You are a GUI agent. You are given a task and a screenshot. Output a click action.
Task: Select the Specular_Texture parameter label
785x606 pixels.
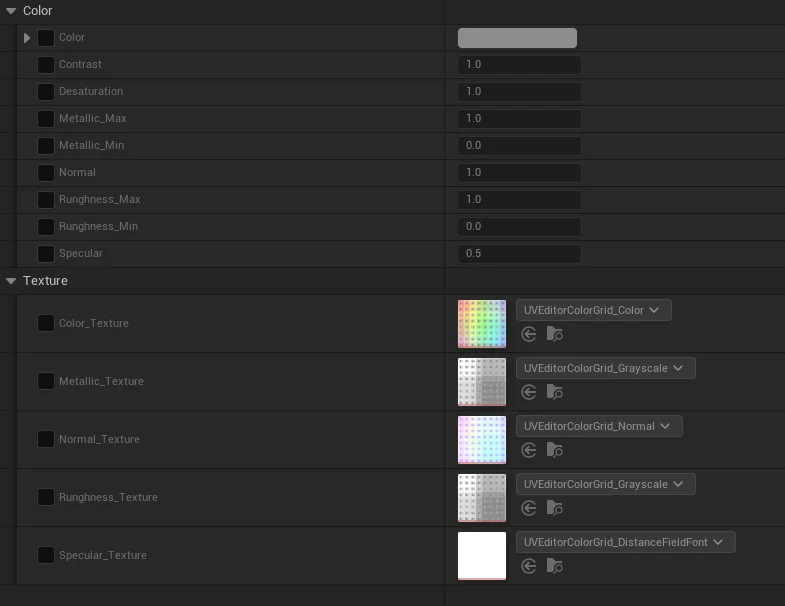click(x=103, y=555)
